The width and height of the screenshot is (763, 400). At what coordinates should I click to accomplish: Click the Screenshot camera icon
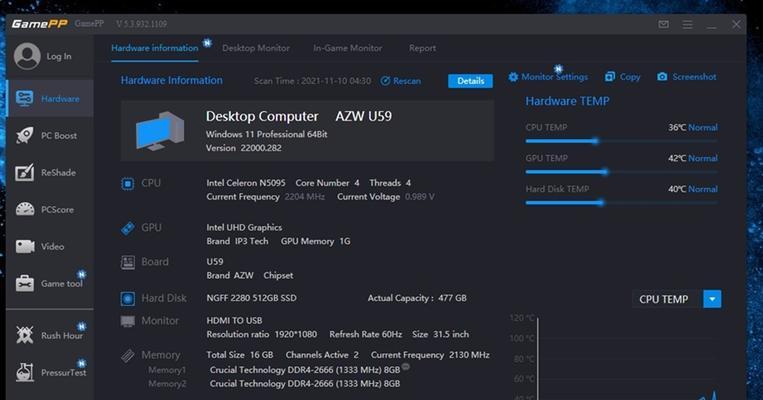coord(662,76)
